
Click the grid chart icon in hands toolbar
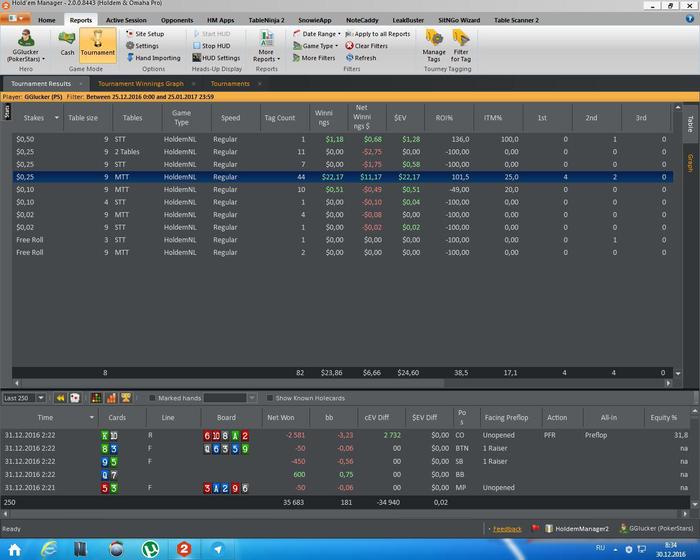(96, 397)
